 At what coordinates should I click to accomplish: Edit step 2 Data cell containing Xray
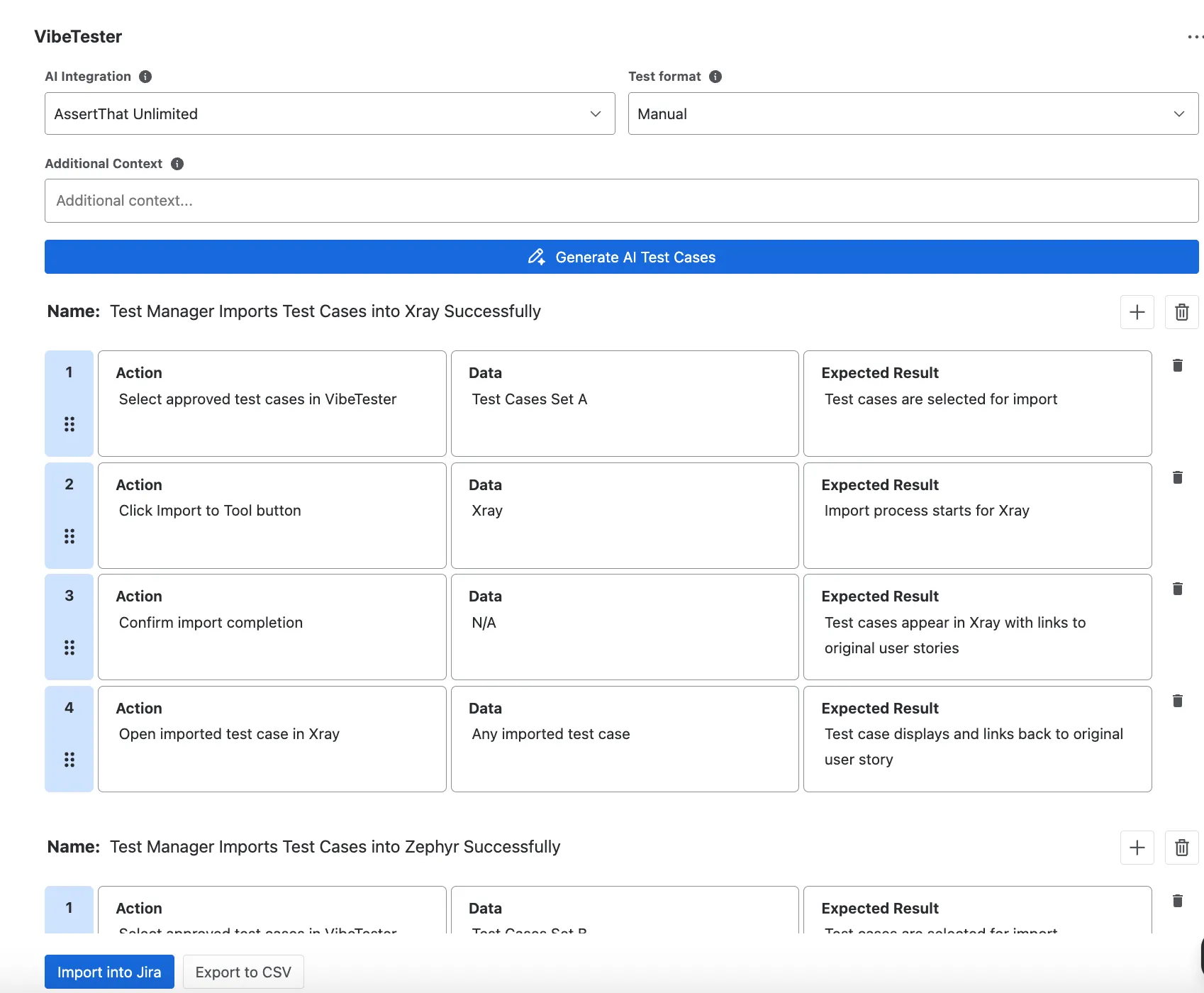point(625,516)
